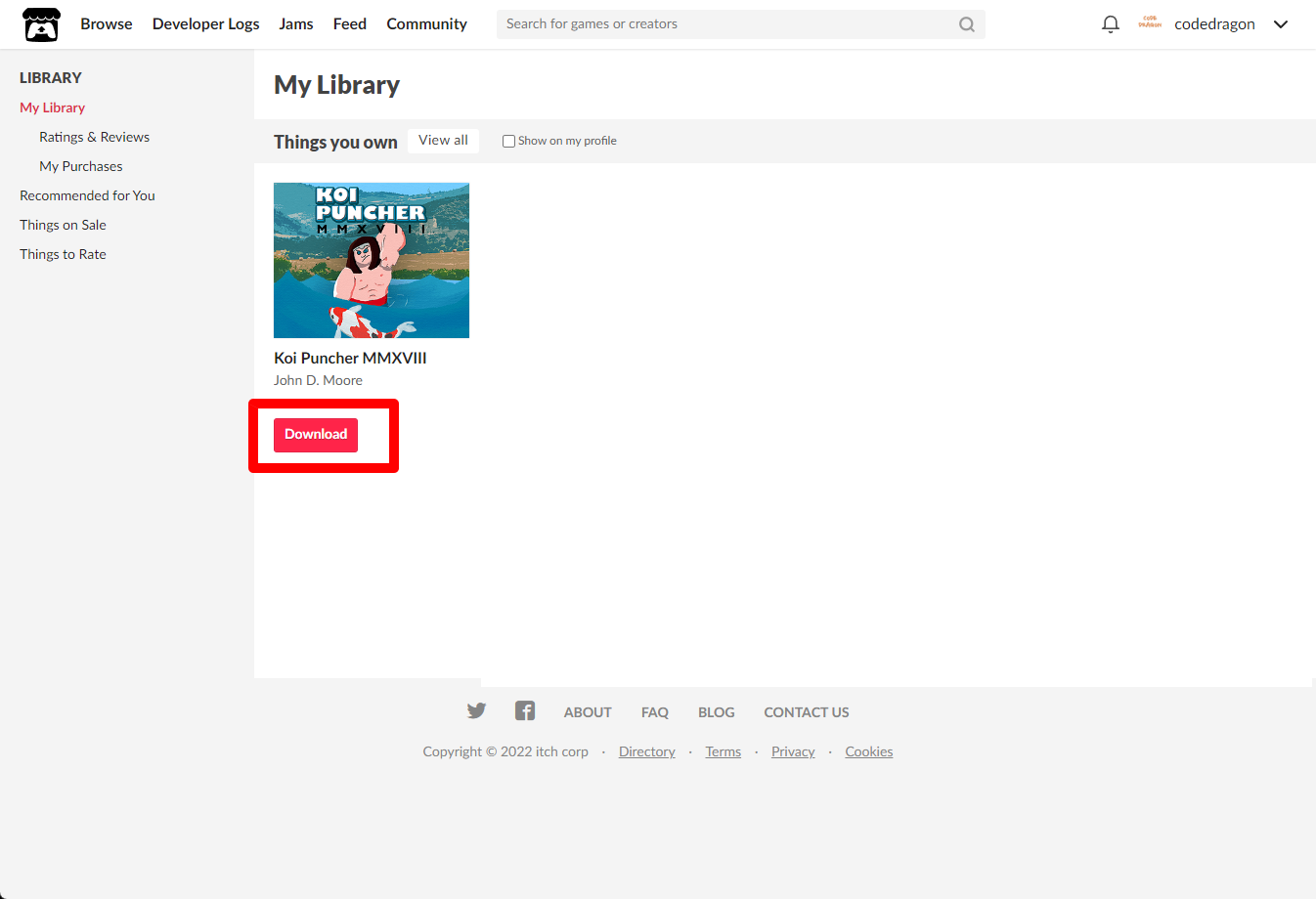Image resolution: width=1316 pixels, height=899 pixels.
Task: Open the Browse menu
Action: click(x=107, y=24)
